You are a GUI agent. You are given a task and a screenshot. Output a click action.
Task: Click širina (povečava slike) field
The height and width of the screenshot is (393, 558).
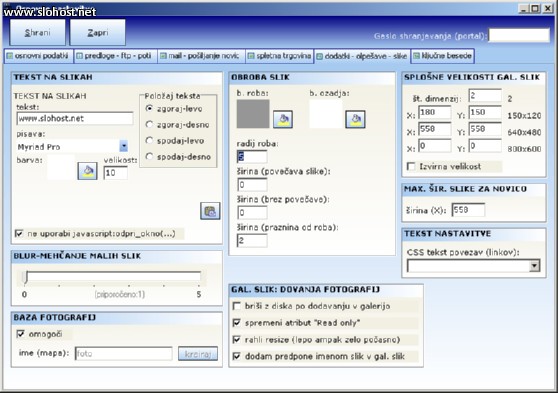tap(252, 184)
